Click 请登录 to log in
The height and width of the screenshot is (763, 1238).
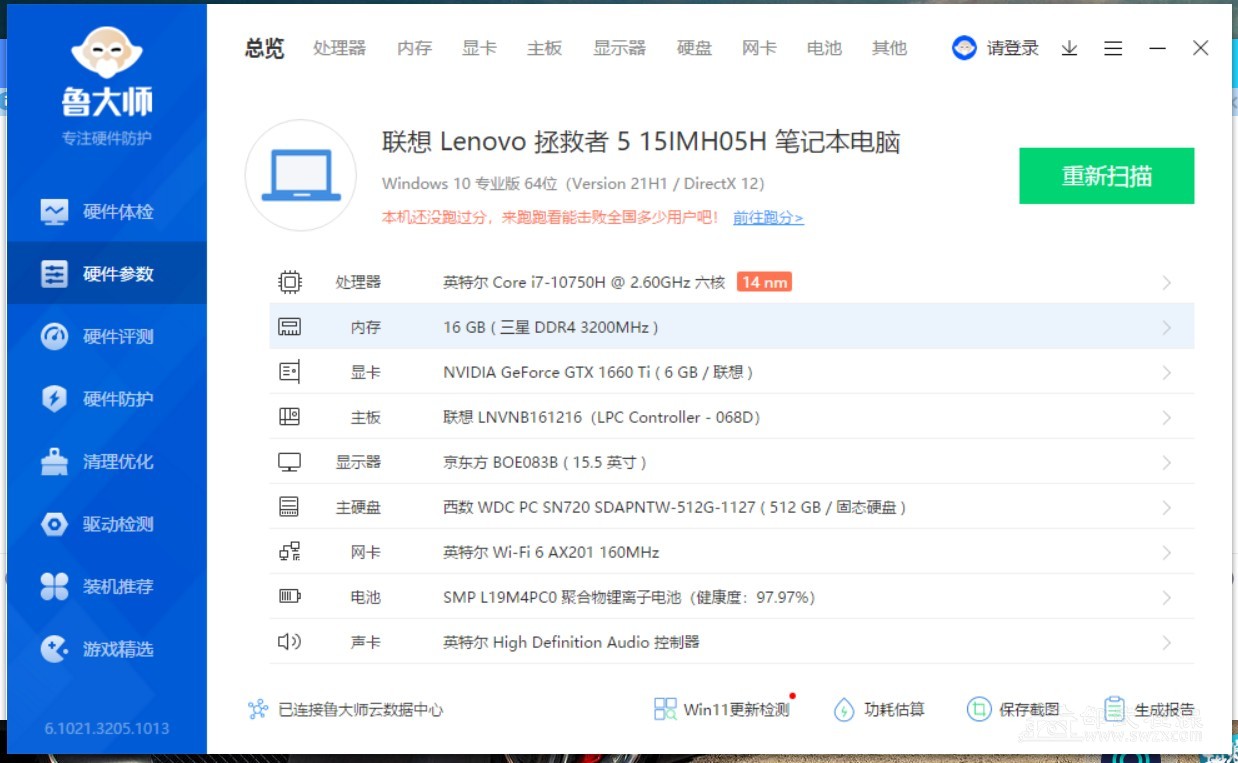pos(1012,48)
